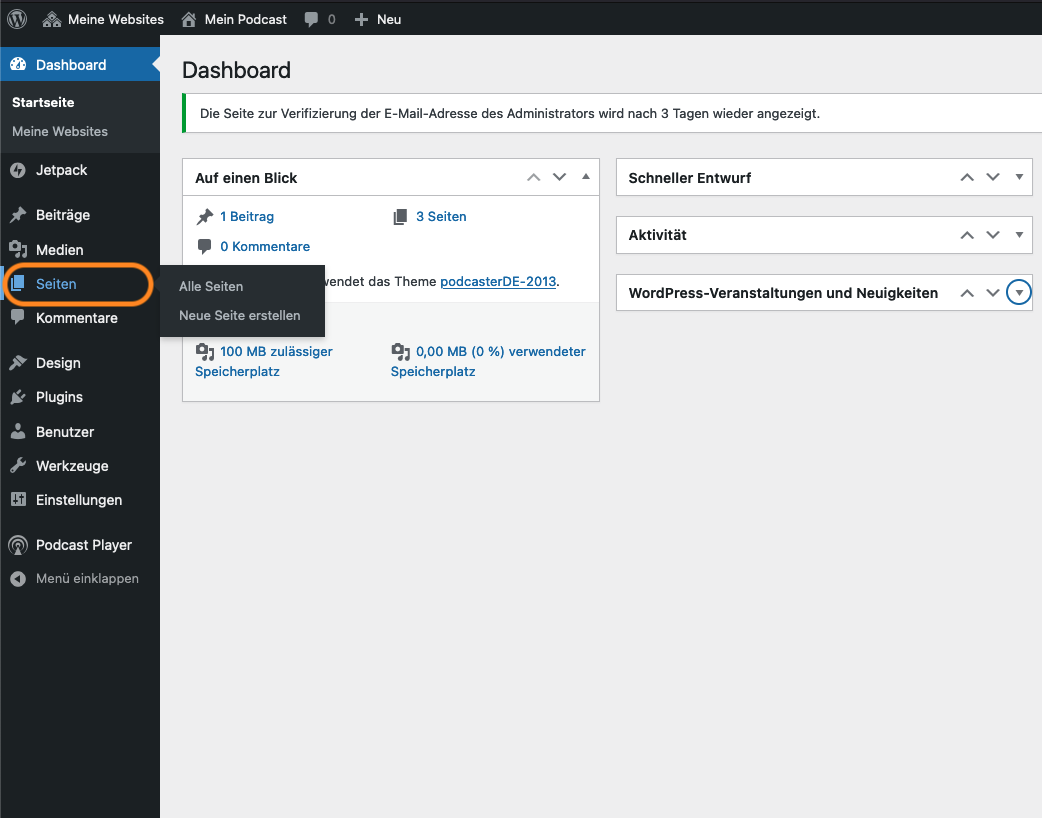Screen dimensions: 1042x818
Task: Move Schneller Entwurf panel up
Action: tap(967, 177)
